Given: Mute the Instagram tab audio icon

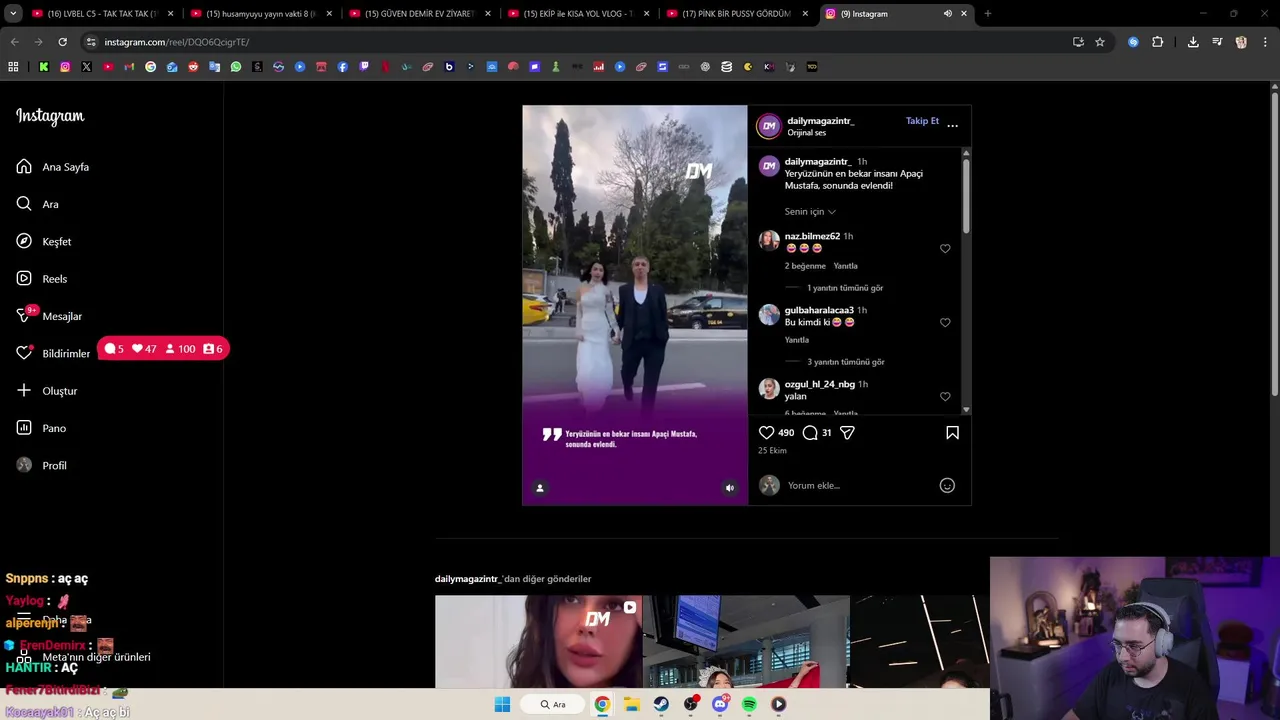Looking at the screenshot, I should [947, 14].
